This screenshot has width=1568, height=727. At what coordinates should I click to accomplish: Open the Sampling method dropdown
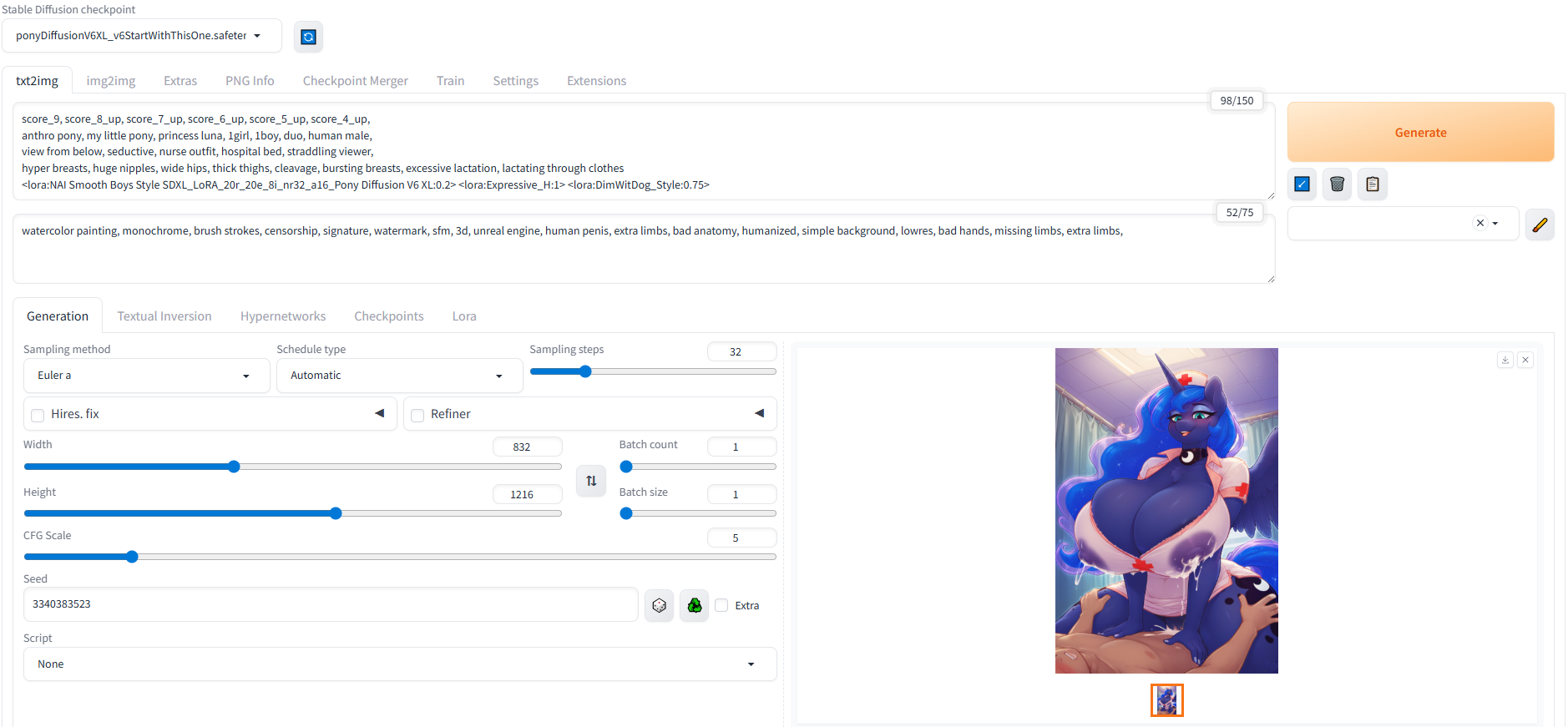click(x=147, y=376)
